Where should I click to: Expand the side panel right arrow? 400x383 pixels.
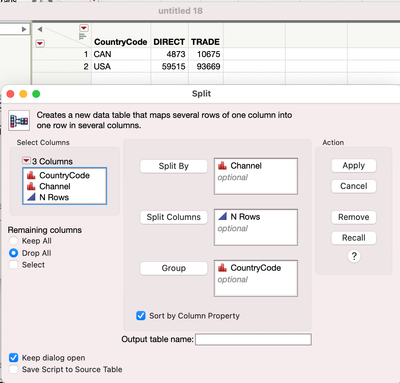[24, 29]
